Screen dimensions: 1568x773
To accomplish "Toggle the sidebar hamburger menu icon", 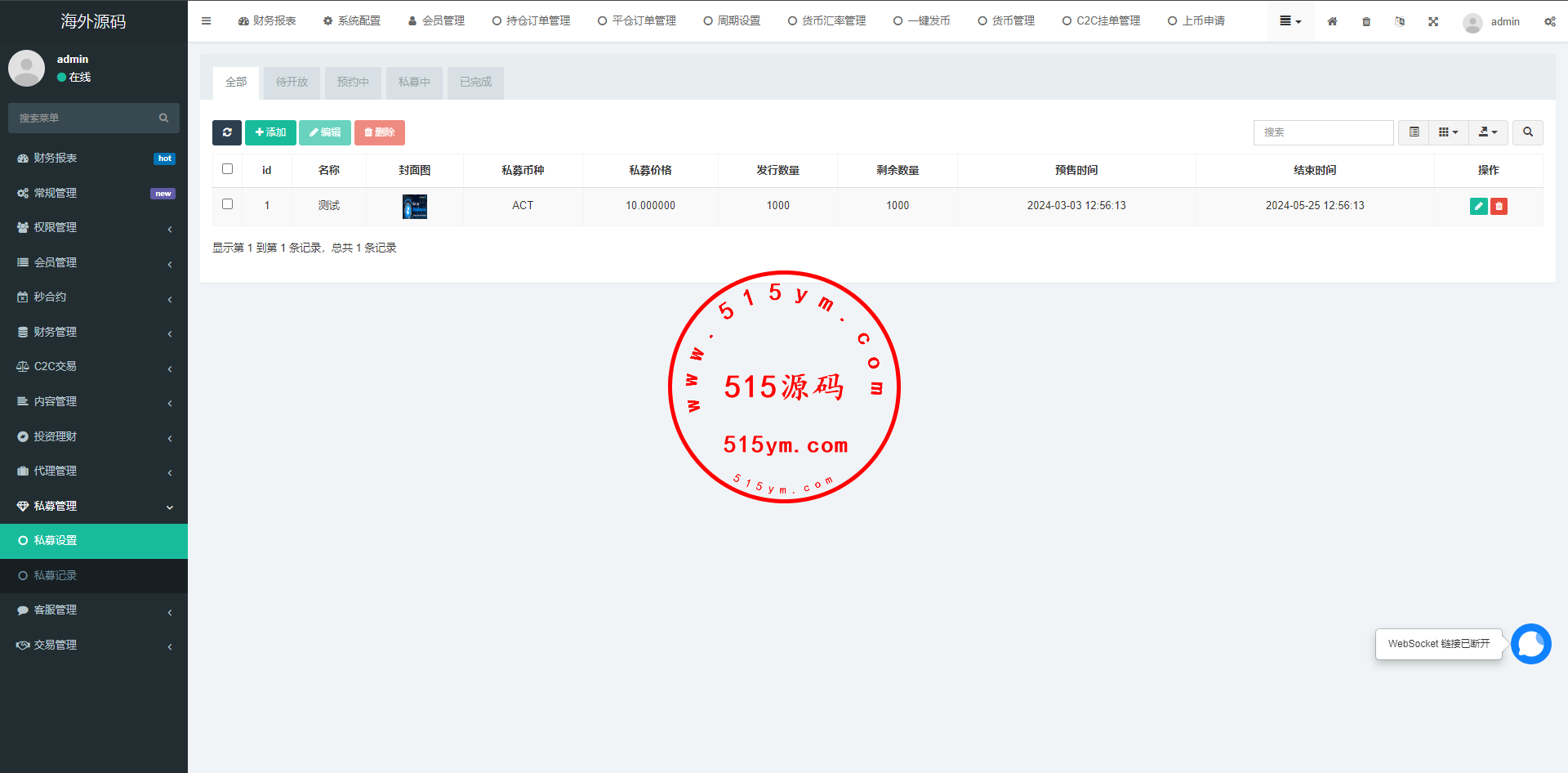I will click(206, 21).
